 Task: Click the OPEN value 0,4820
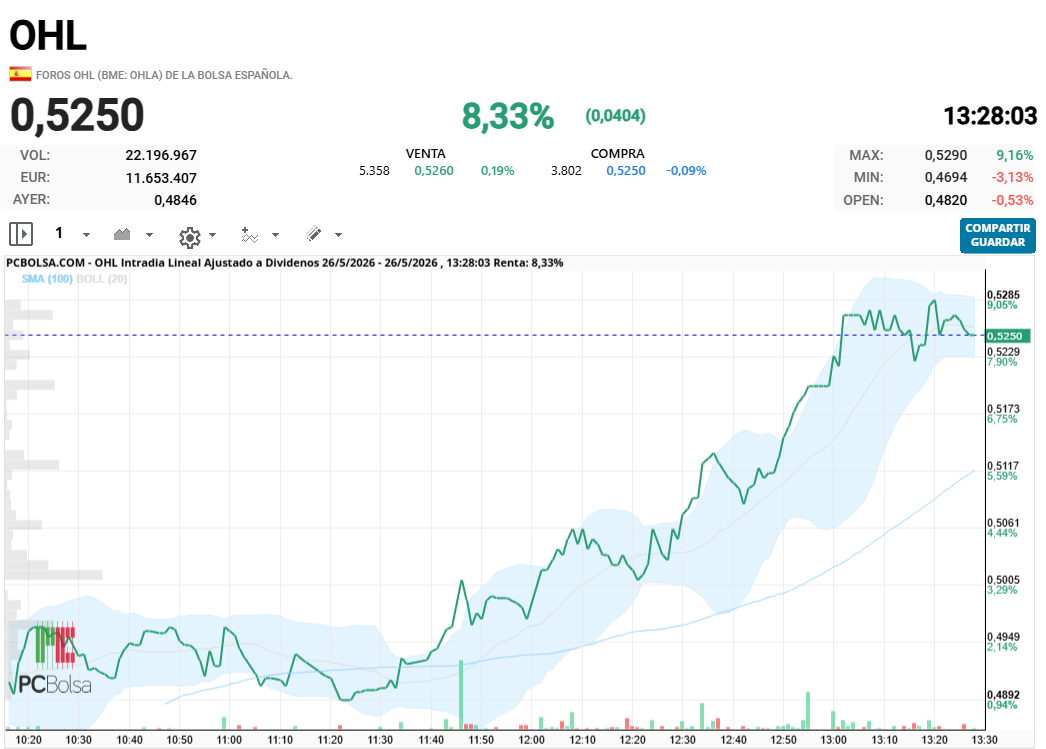pos(945,200)
